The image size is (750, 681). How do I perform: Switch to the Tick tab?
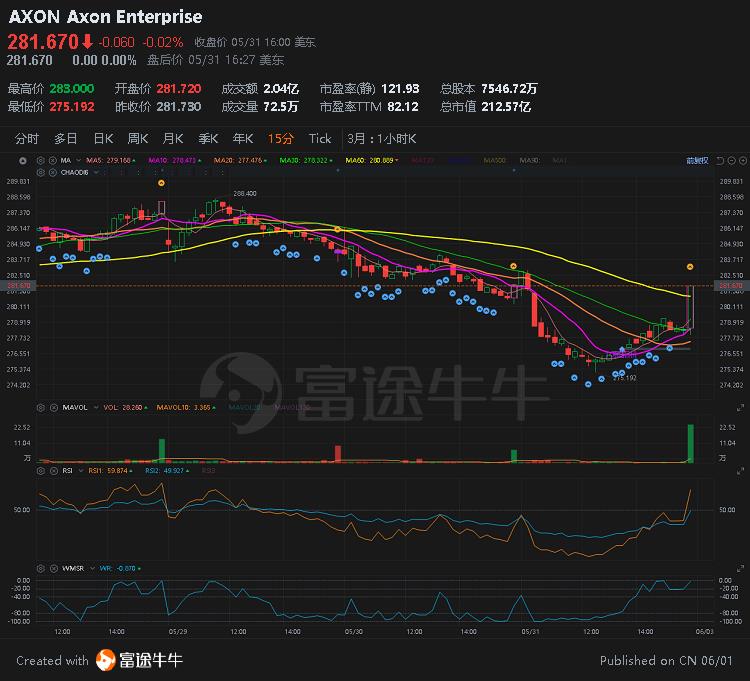pyautogui.click(x=320, y=139)
